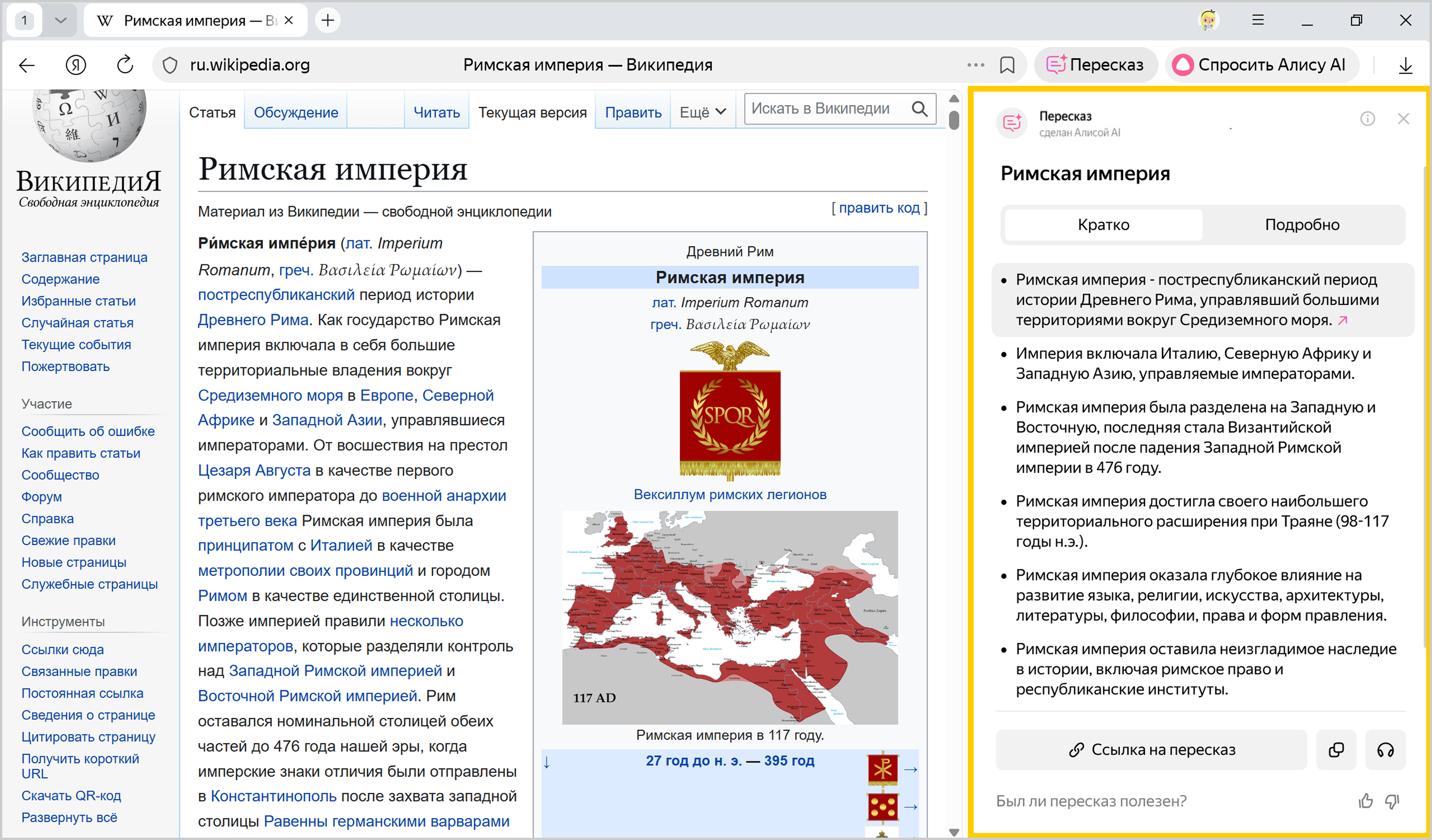1432x840 pixels.
Task: Open the Обсуждение tab
Action: 296,113
